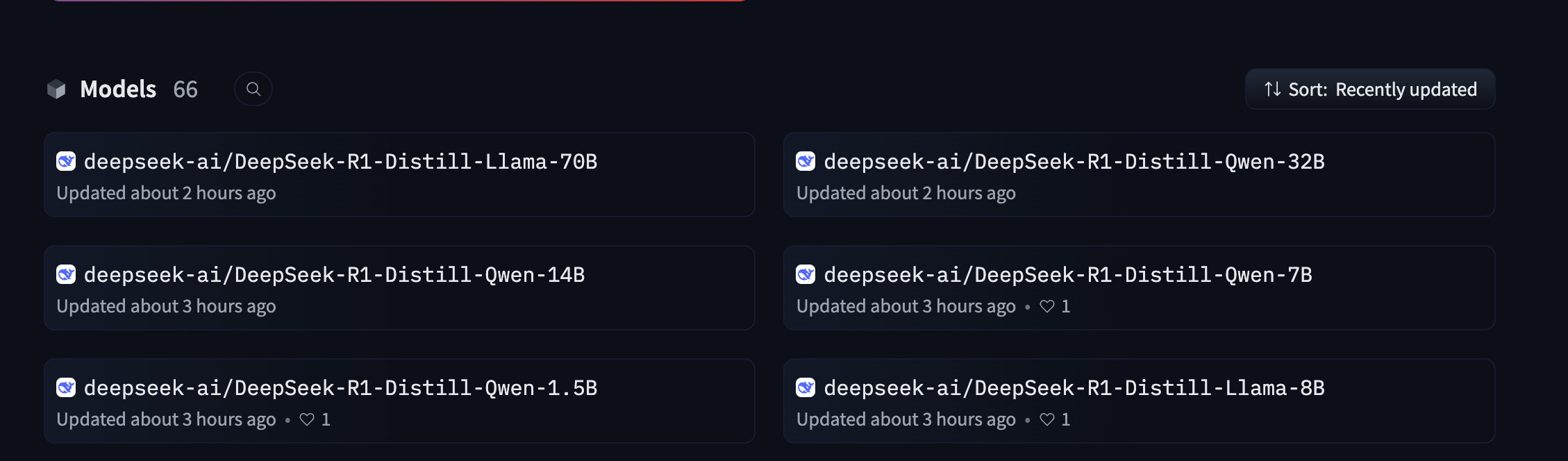Click the DeepSeek avatar on the Llama-70B card
The image size is (1568, 461).
click(x=66, y=162)
